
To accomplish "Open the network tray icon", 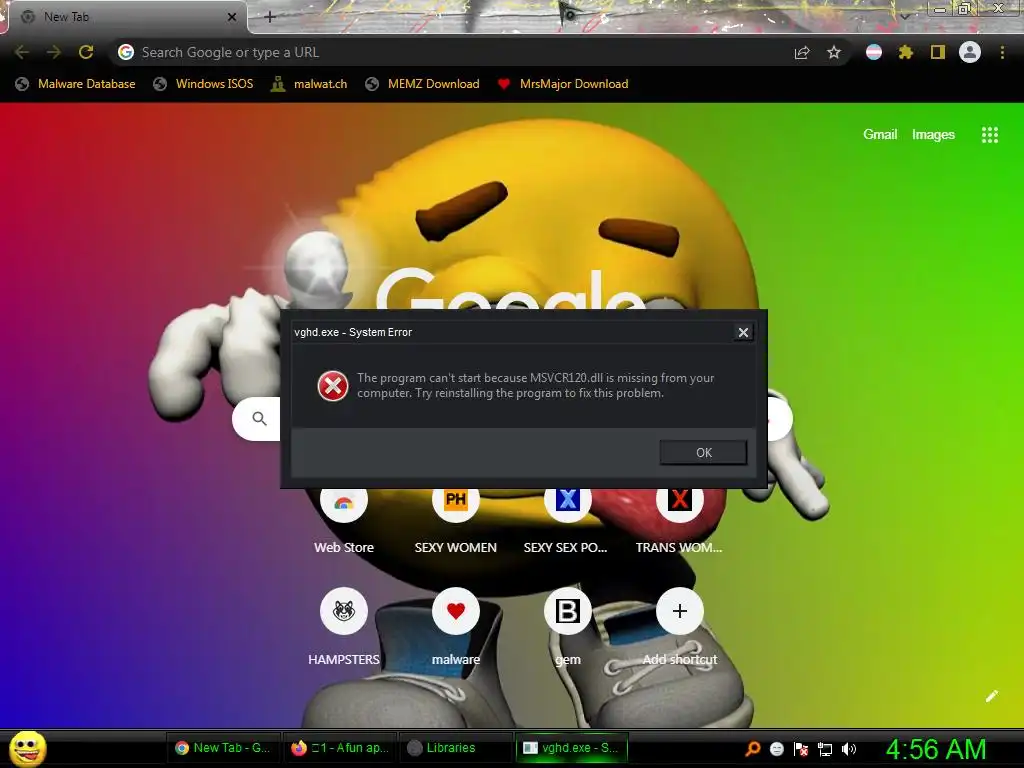I will 825,749.
